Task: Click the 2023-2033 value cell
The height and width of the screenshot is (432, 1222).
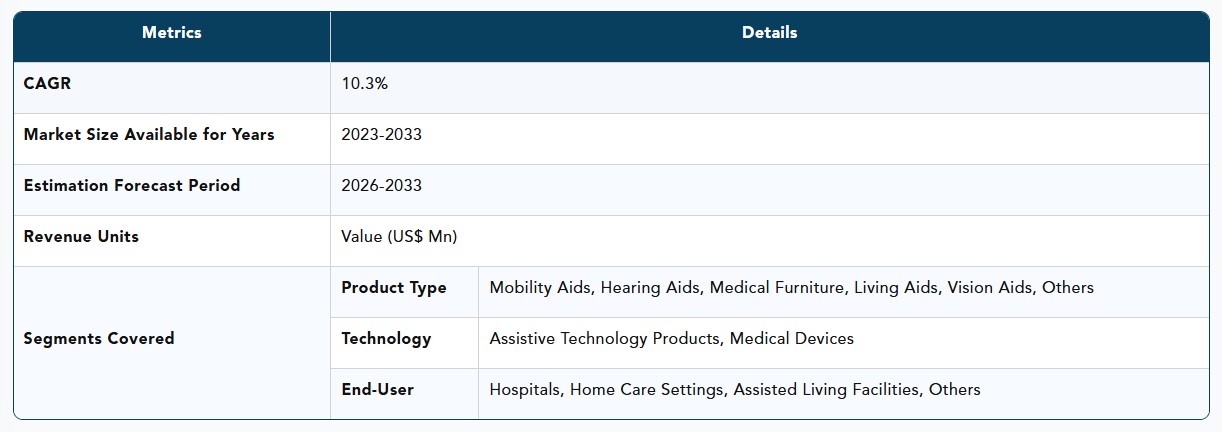Action: [381, 134]
